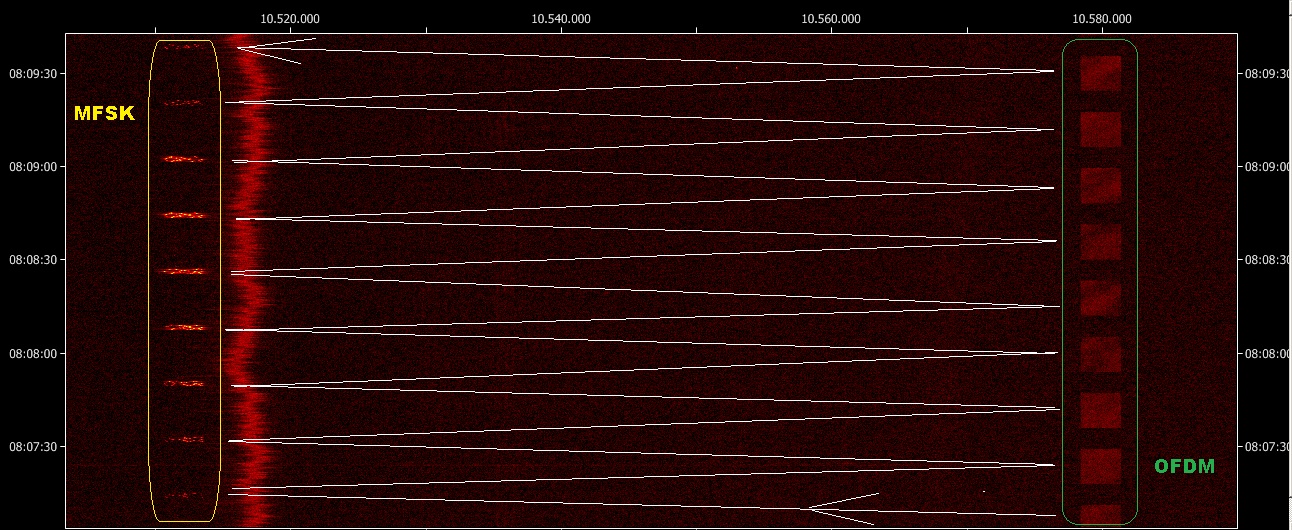Click the 10.520.000 frequency label
The height and width of the screenshot is (530, 1292).
coord(290,18)
